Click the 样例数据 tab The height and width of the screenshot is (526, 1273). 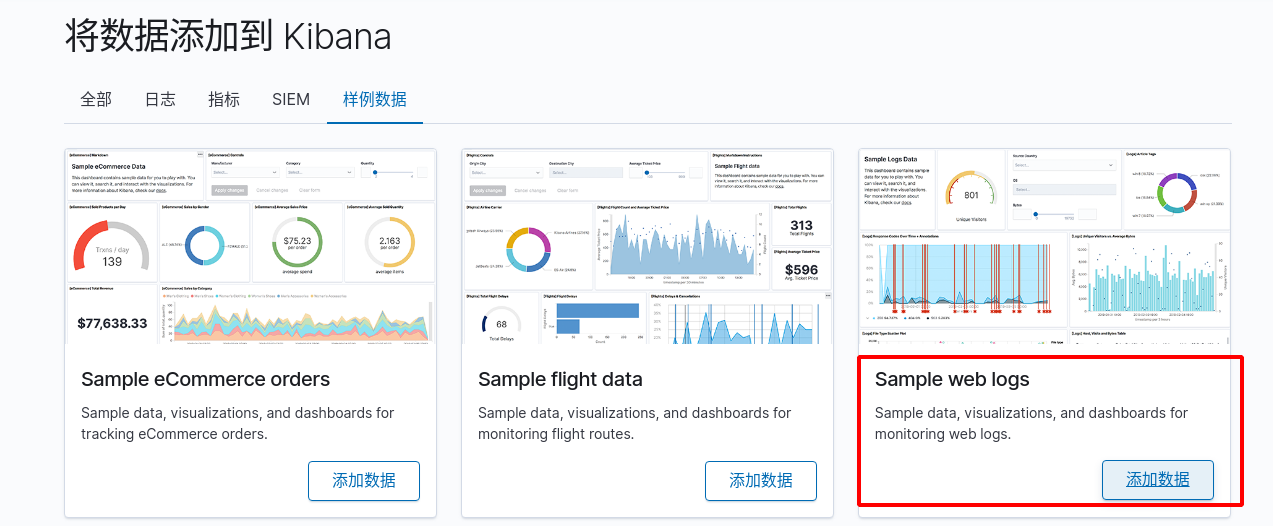[x=375, y=99]
